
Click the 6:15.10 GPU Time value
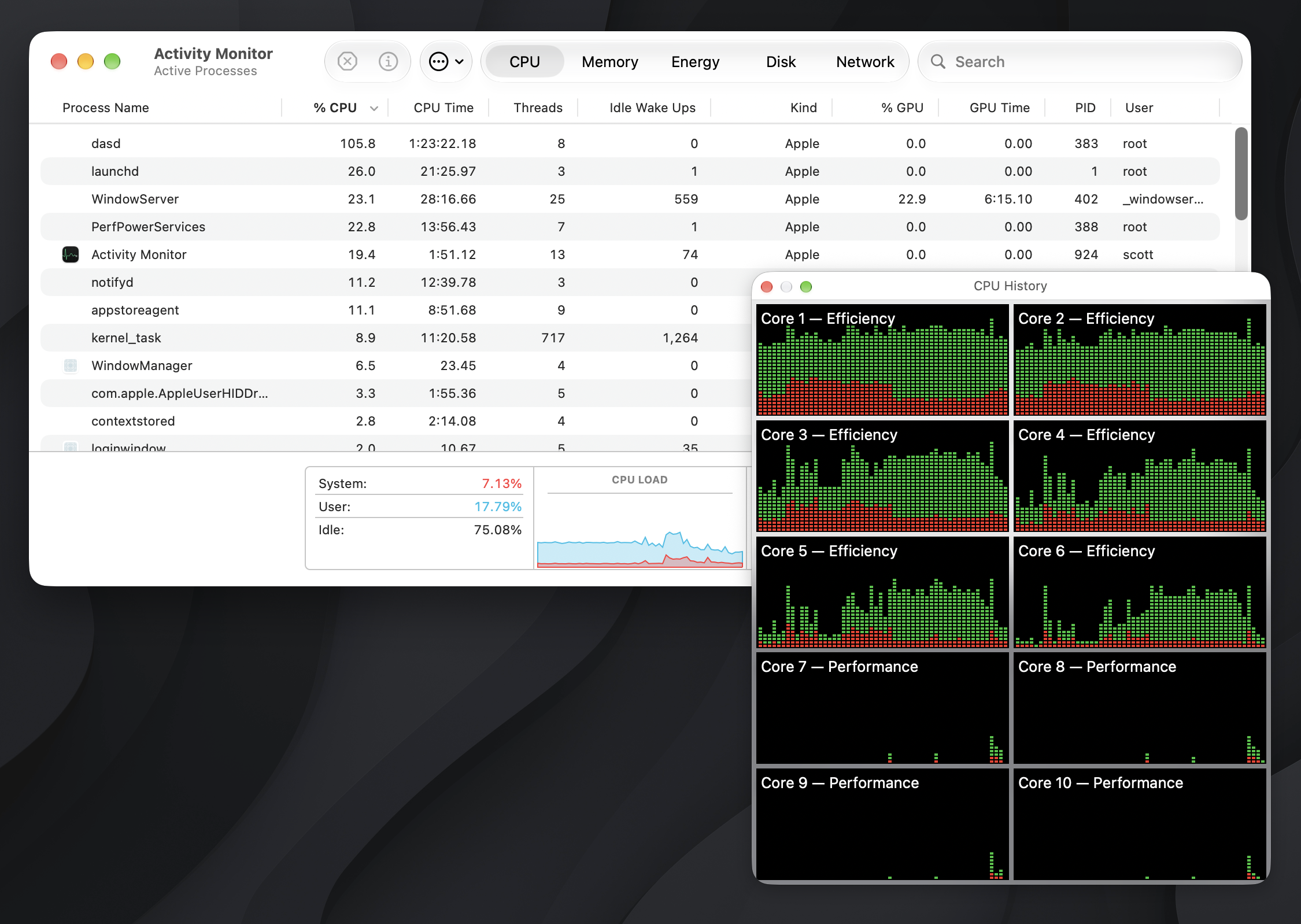1008,199
